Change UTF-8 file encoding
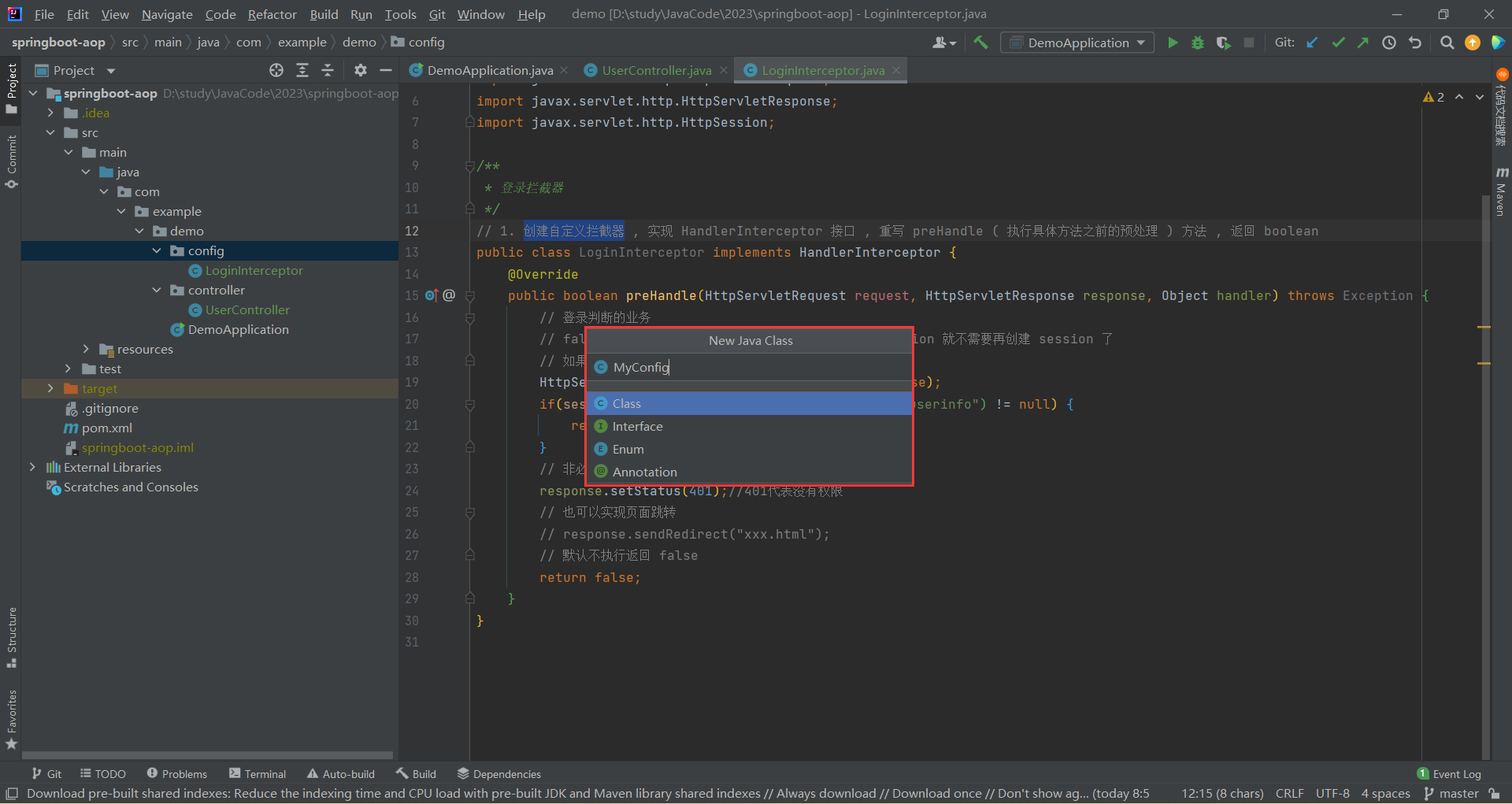The width and height of the screenshot is (1512, 804). [x=1332, y=793]
